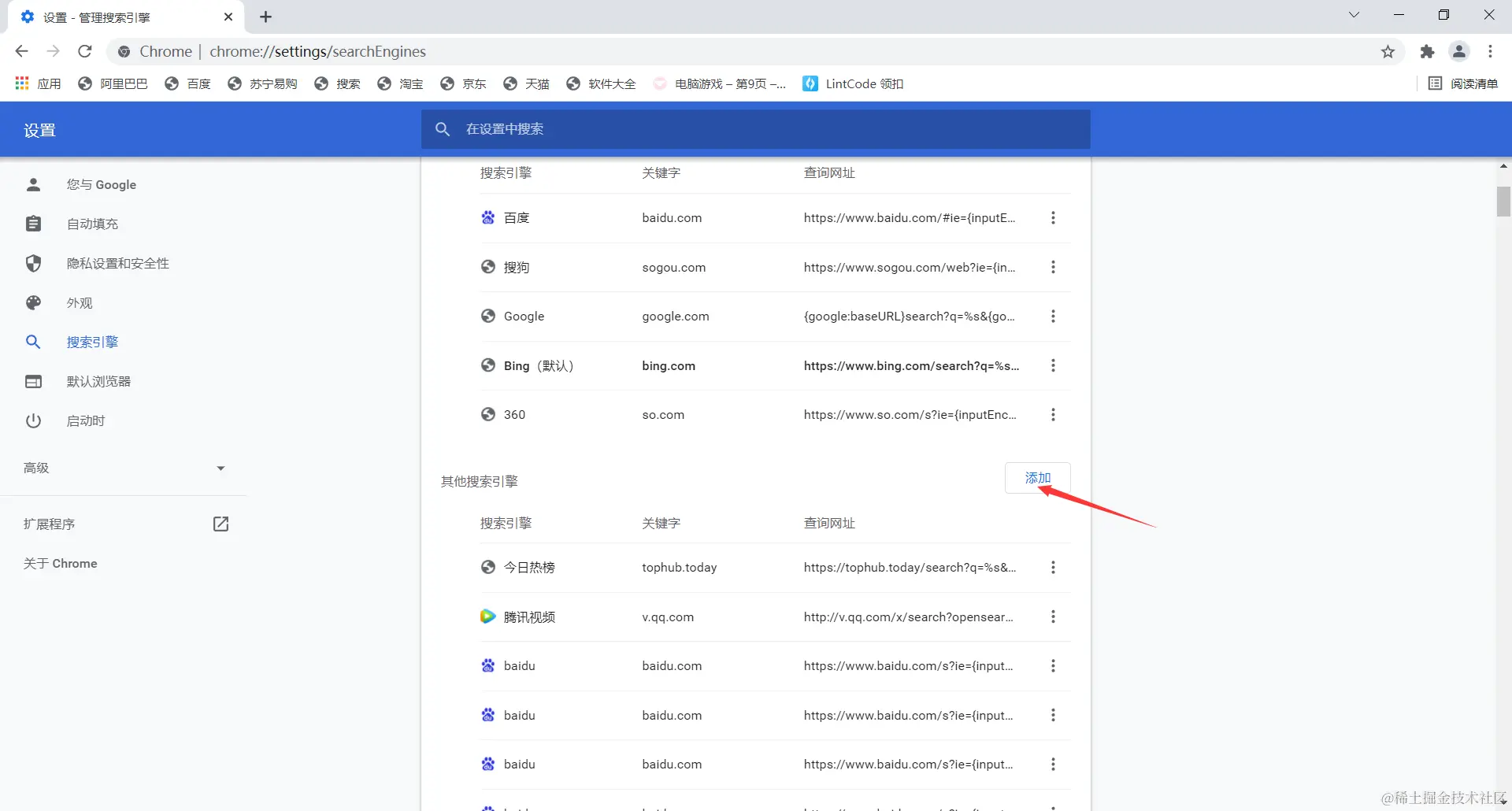
Task: Select the sogou.com keyword text
Action: (x=674, y=268)
